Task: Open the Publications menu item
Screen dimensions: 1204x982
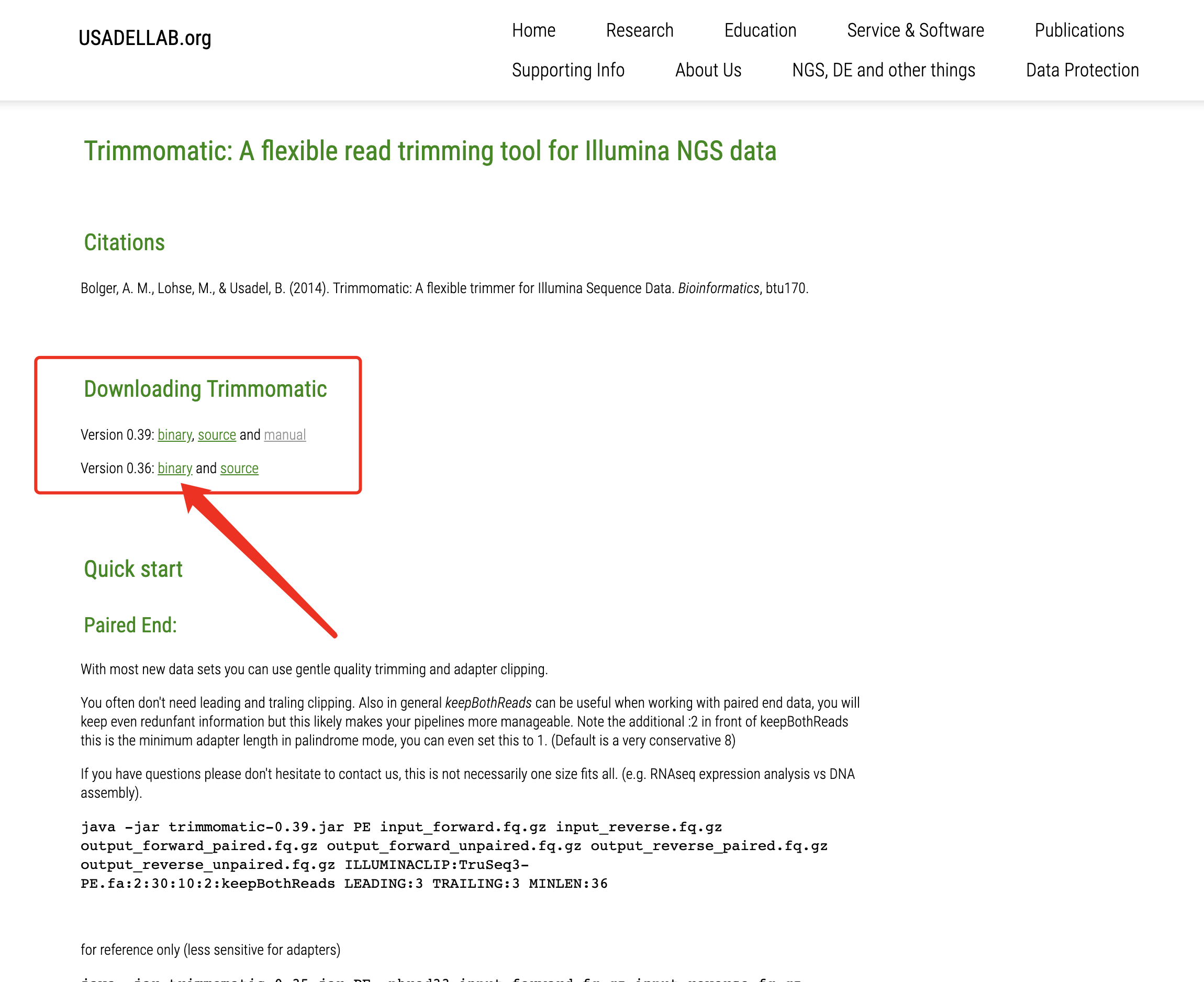Action: click(1079, 30)
